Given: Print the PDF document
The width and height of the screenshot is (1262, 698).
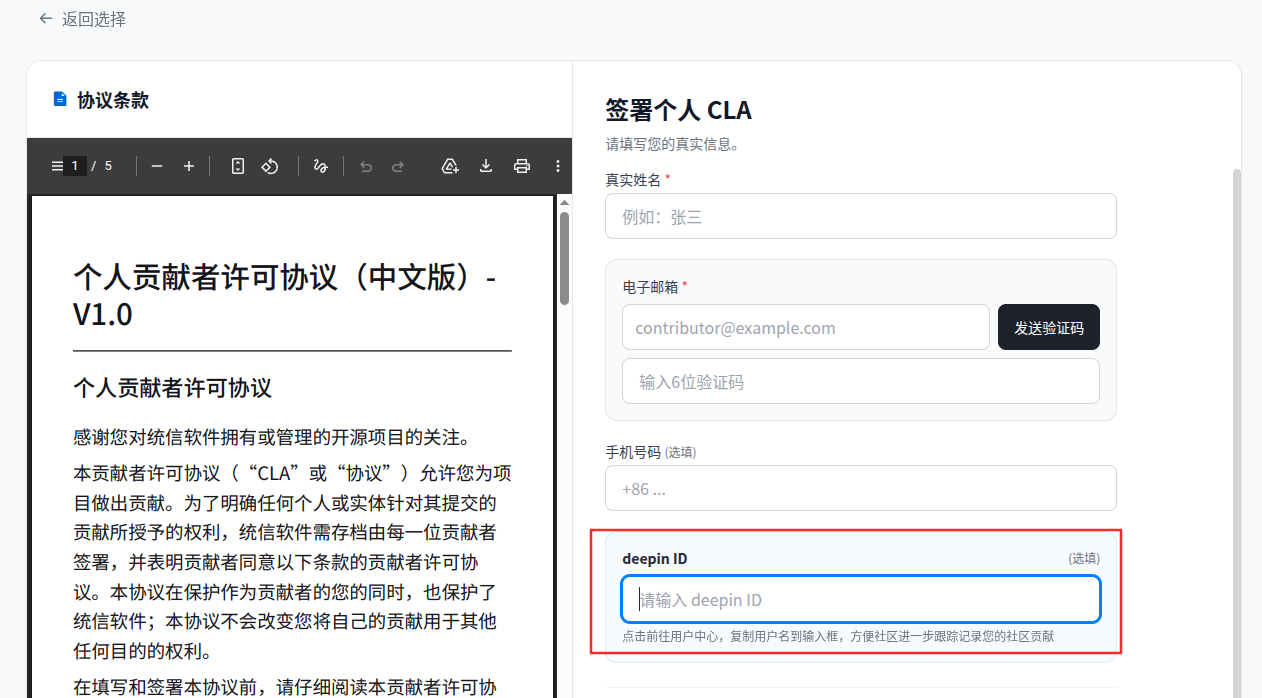Looking at the screenshot, I should [522, 166].
